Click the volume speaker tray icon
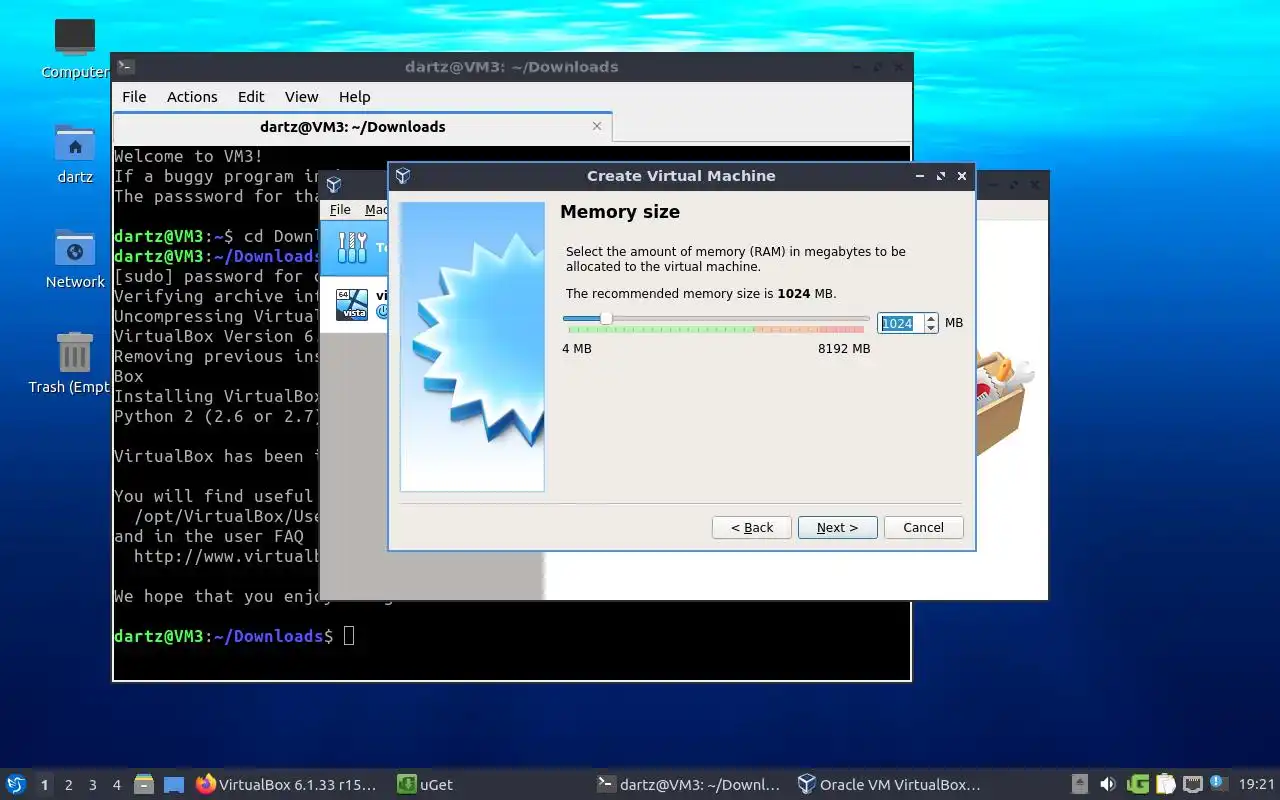1280x800 pixels. coord(1108,785)
